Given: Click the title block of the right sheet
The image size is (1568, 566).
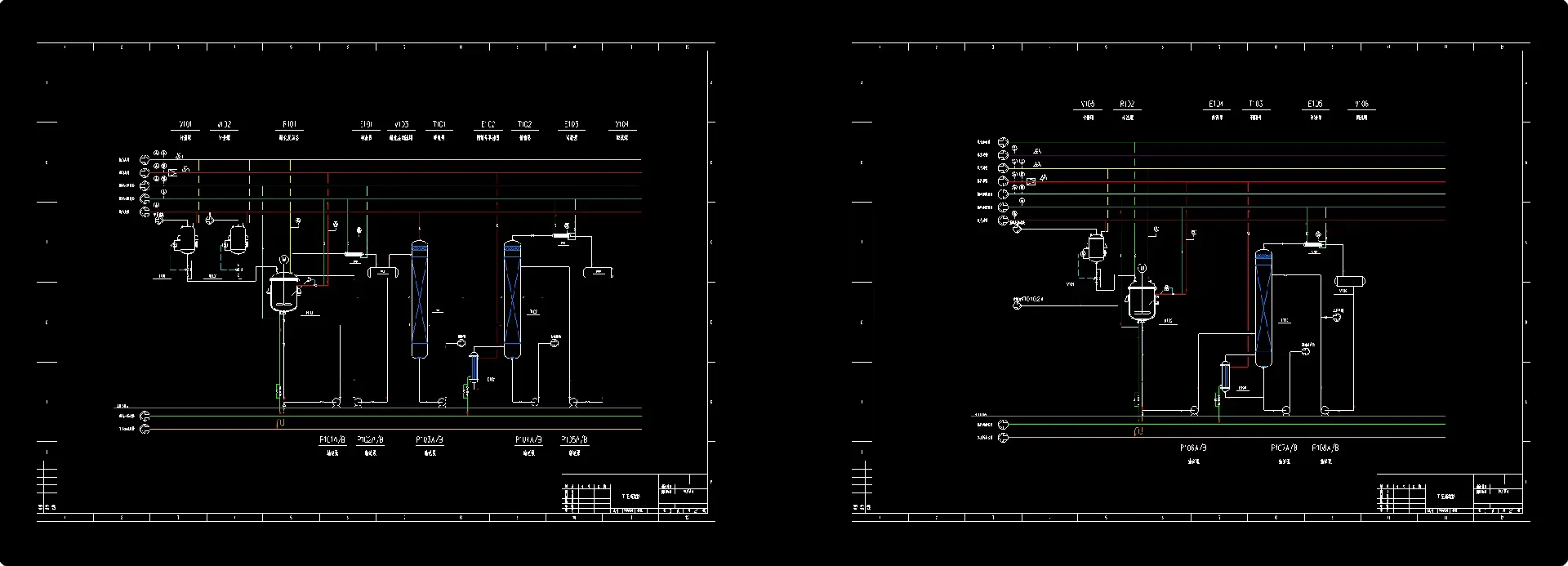Looking at the screenshot, I should pyautogui.click(x=1450, y=493).
